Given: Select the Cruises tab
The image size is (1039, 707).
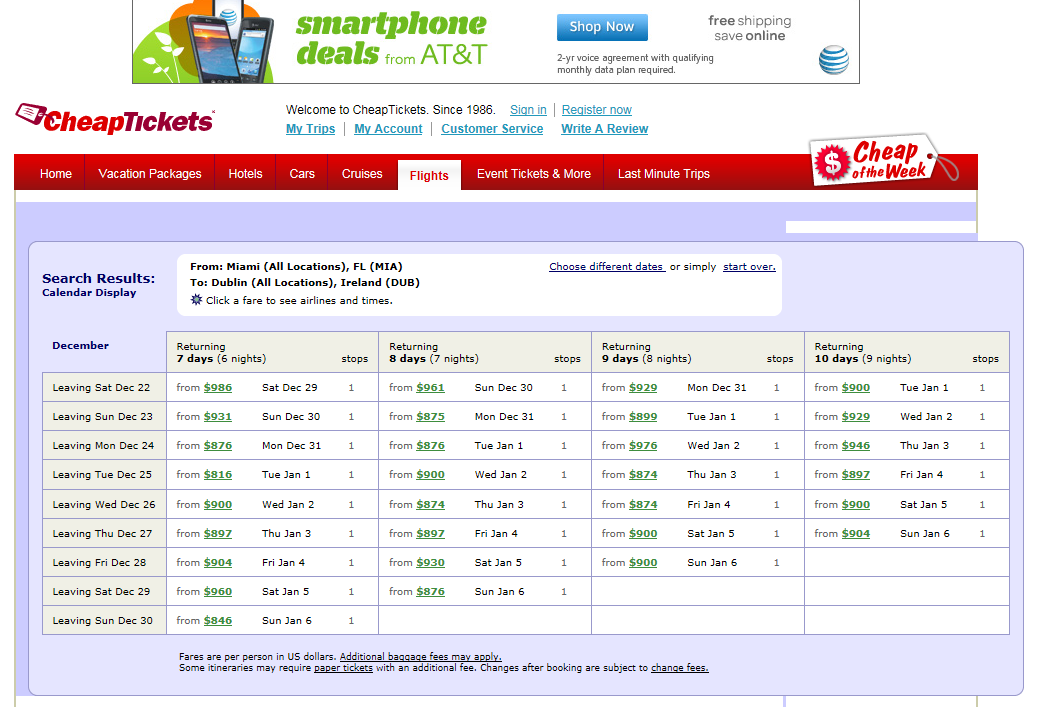Looking at the screenshot, I should tap(361, 173).
